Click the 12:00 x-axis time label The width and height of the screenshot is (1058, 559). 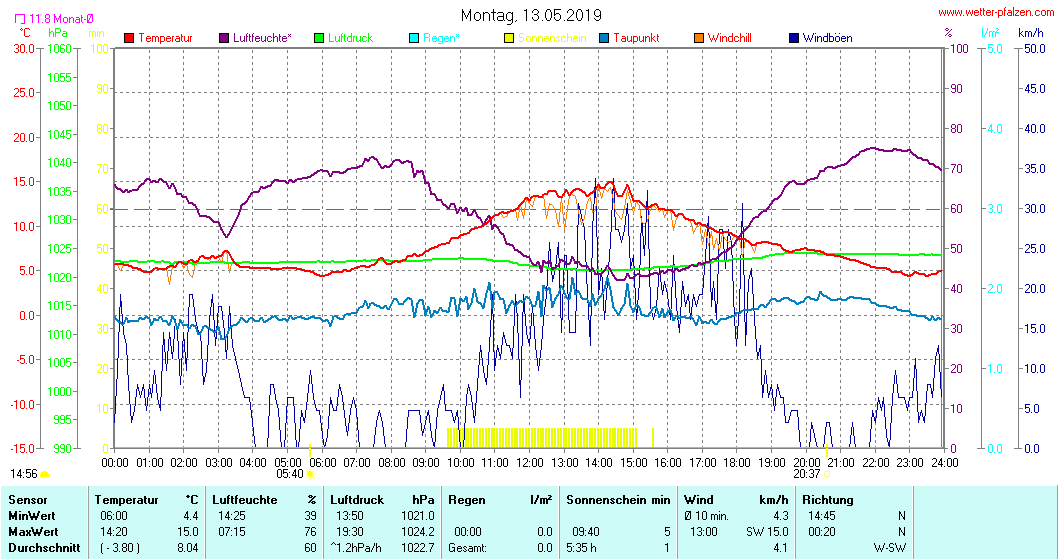coord(530,463)
